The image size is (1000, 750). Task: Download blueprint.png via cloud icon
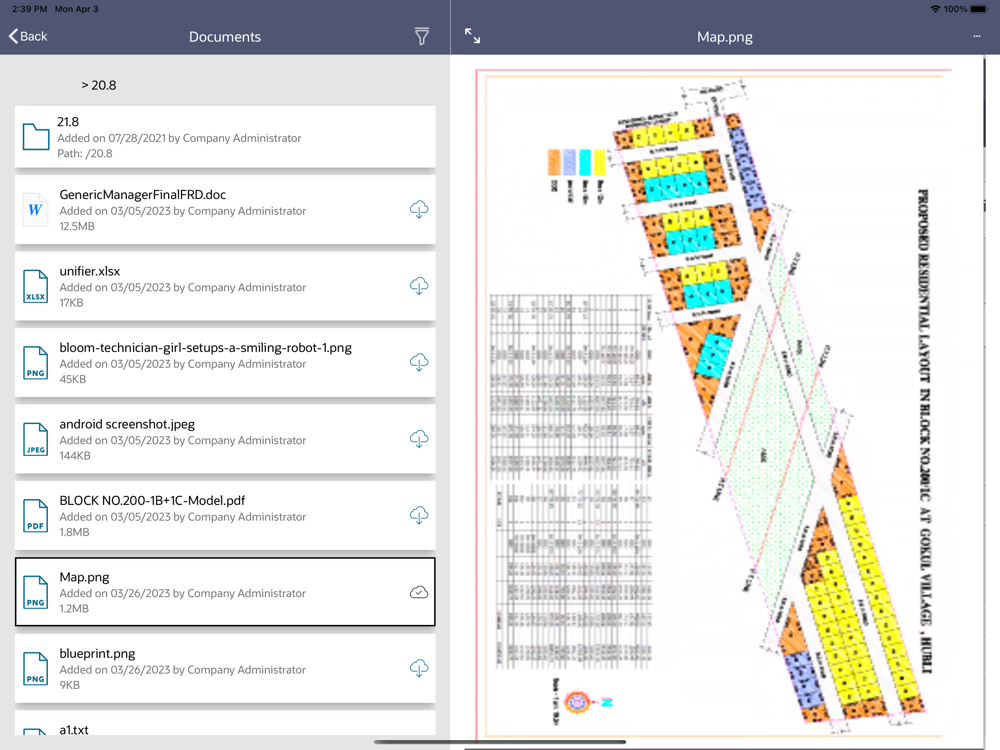point(419,668)
